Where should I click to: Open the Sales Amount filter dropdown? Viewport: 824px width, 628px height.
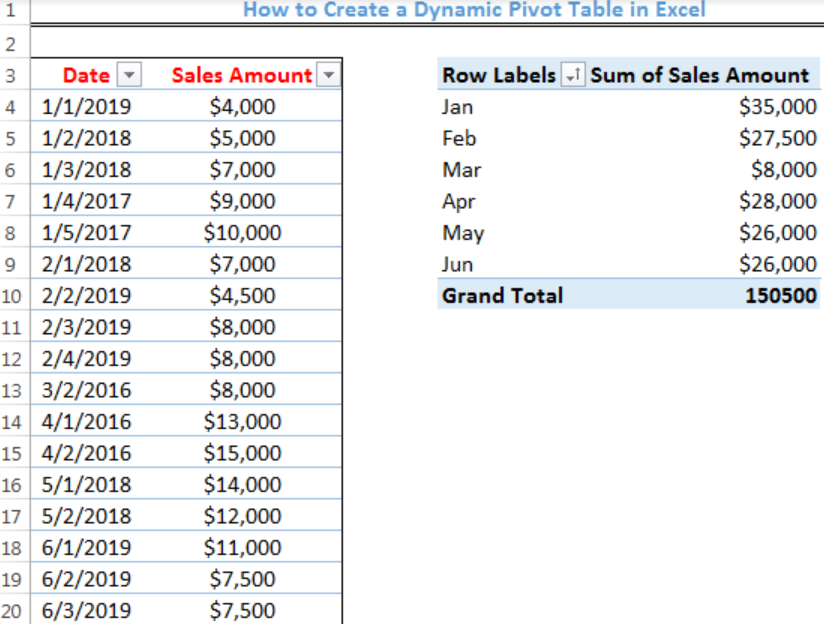tap(328, 74)
